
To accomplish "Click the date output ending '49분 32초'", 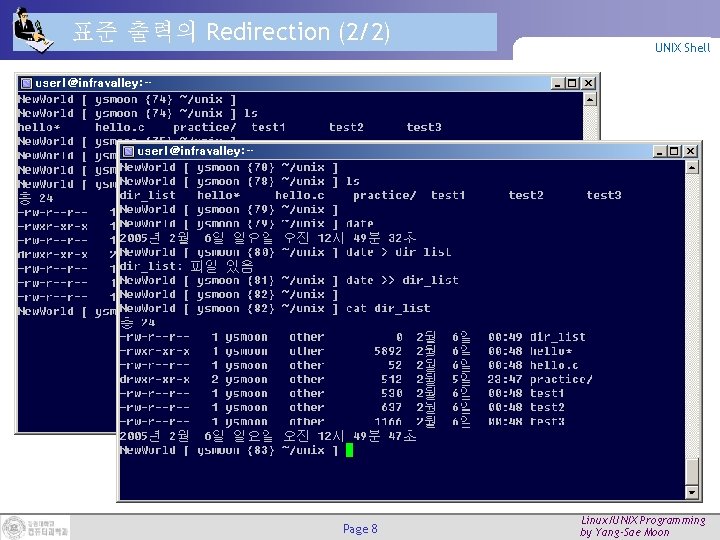I will pyautogui.click(x=268, y=238).
